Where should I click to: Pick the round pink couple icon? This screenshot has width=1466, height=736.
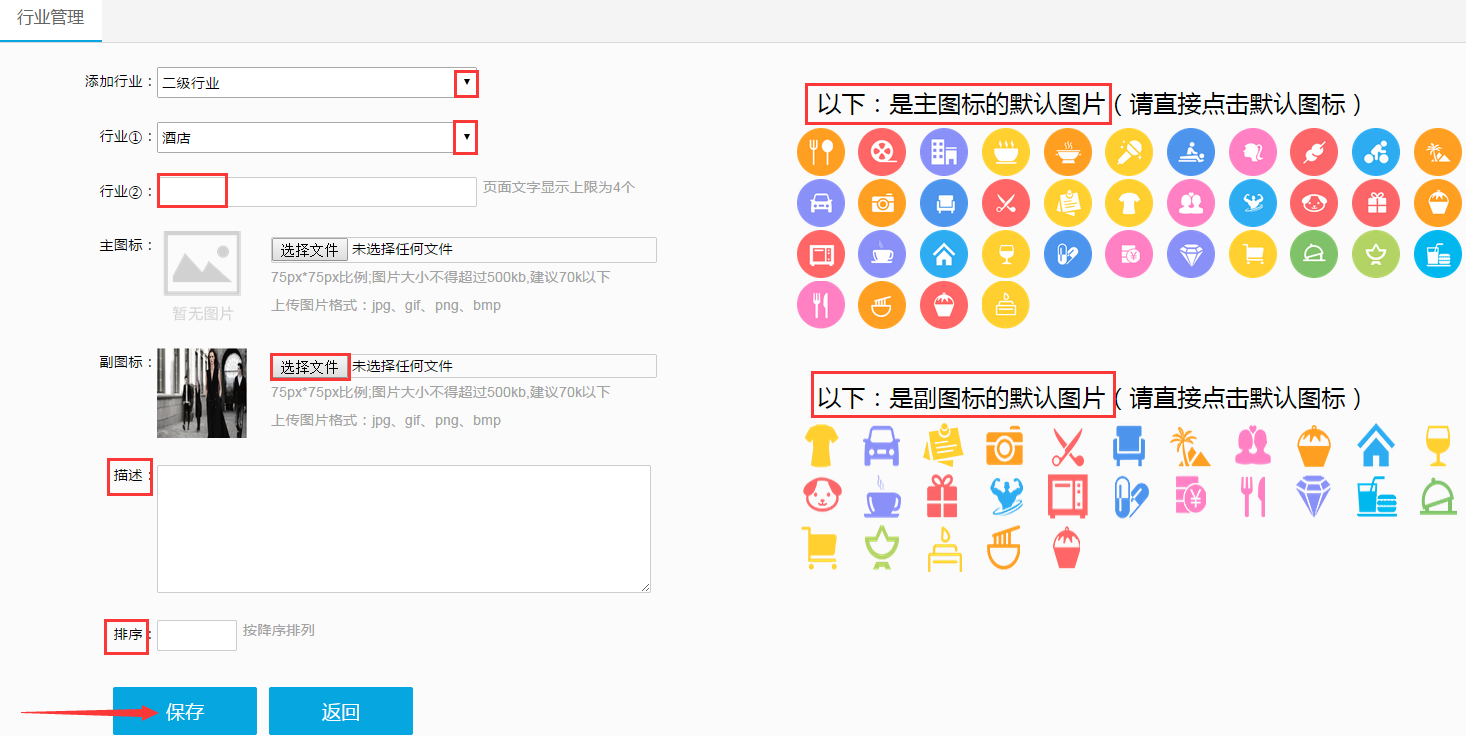pyautogui.click(x=1191, y=203)
